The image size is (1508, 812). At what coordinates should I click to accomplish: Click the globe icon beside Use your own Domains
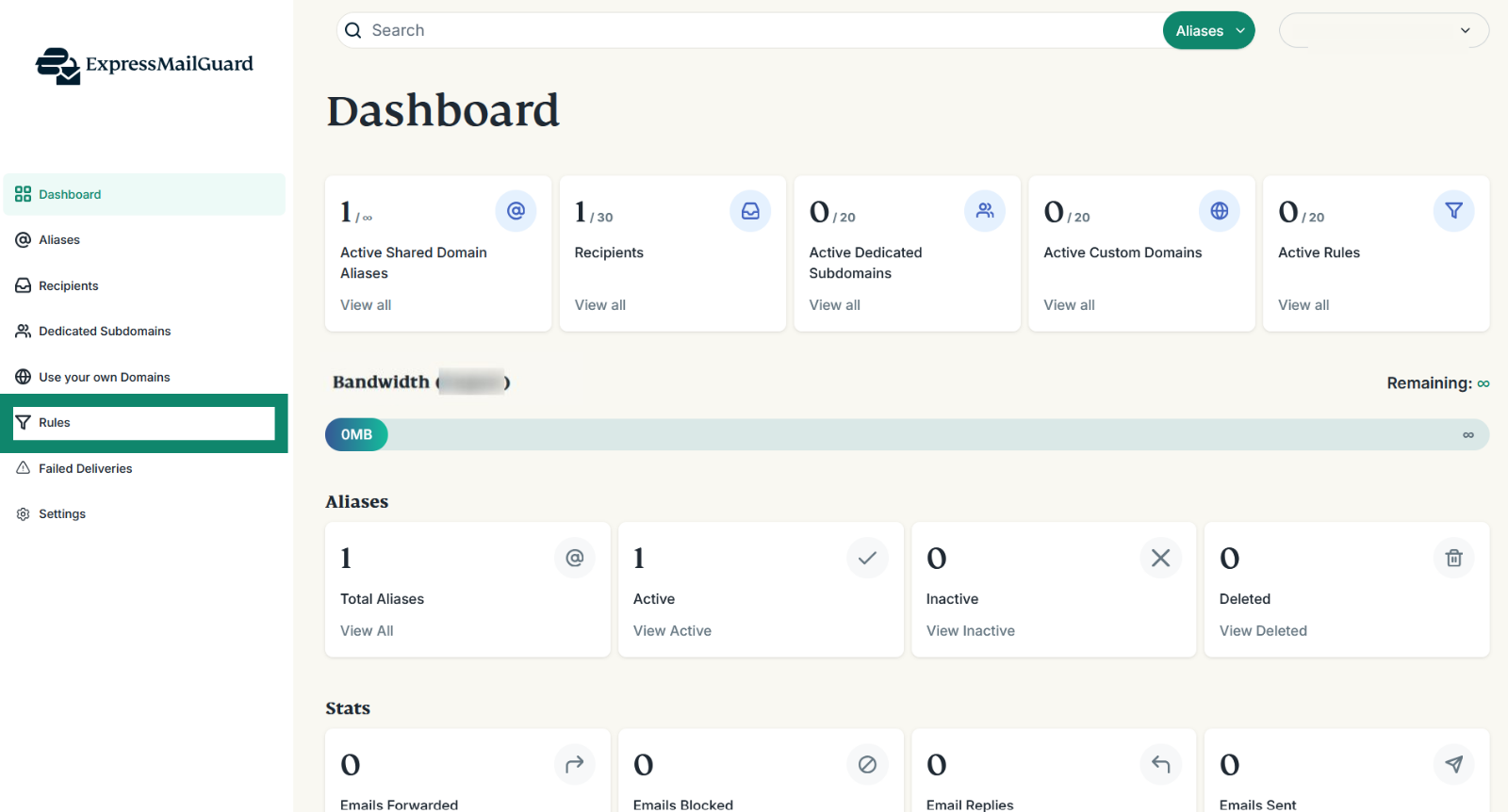click(24, 377)
